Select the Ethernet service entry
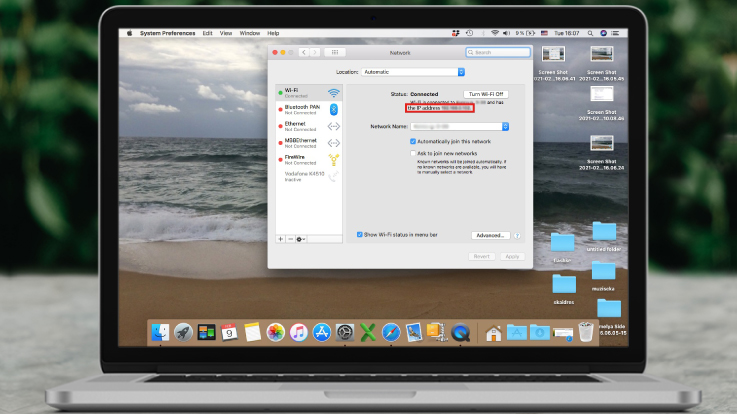 [x=296, y=125]
